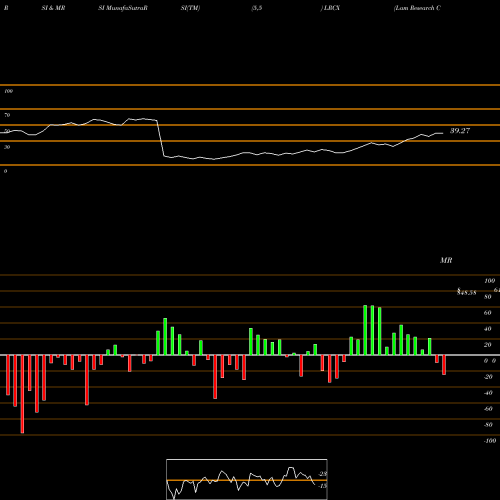Click the MR axis label -60 on the right
The height and width of the screenshot is (500, 500).
(488, 409)
